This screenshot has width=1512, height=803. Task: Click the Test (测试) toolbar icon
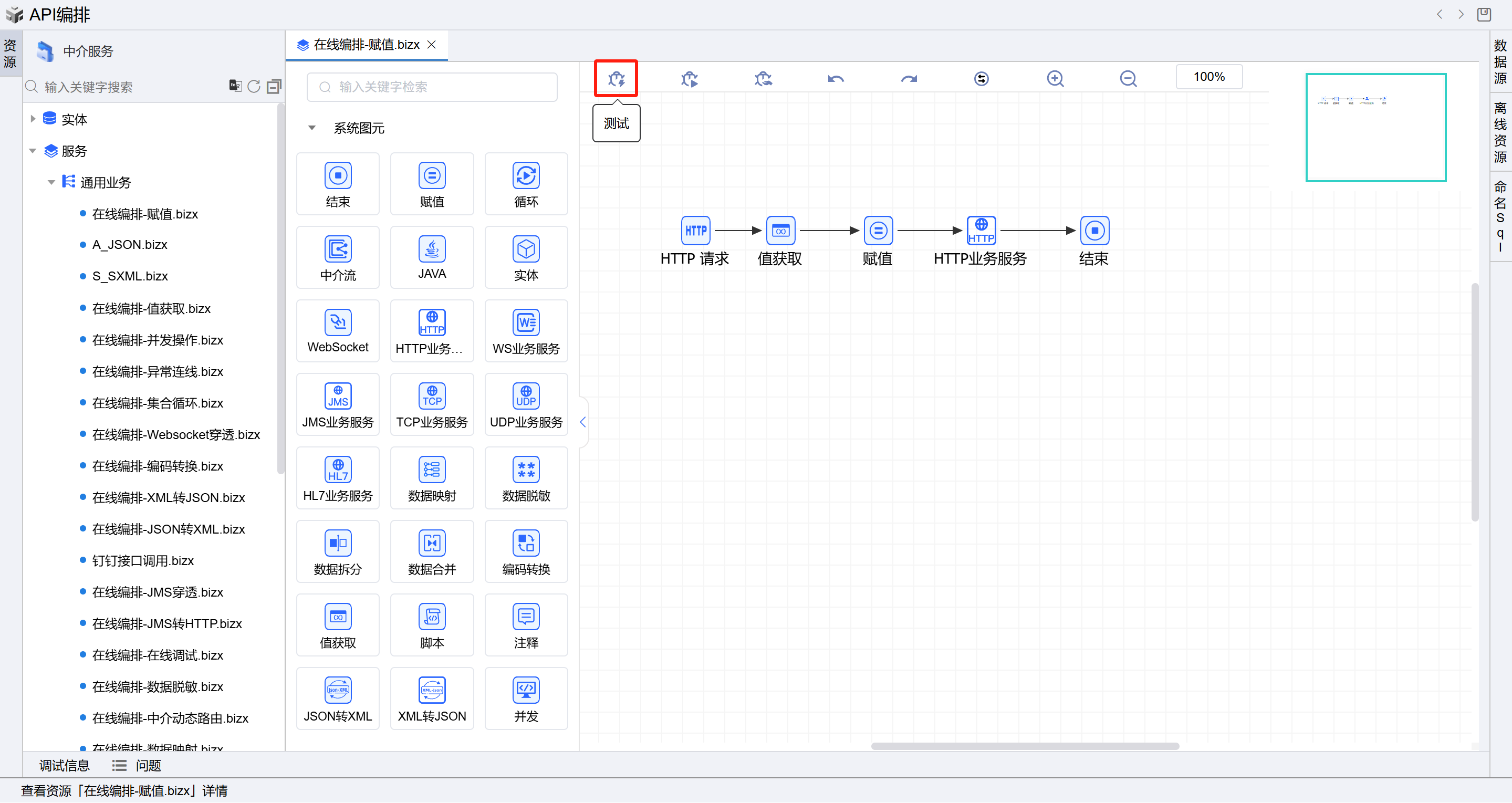[616, 79]
